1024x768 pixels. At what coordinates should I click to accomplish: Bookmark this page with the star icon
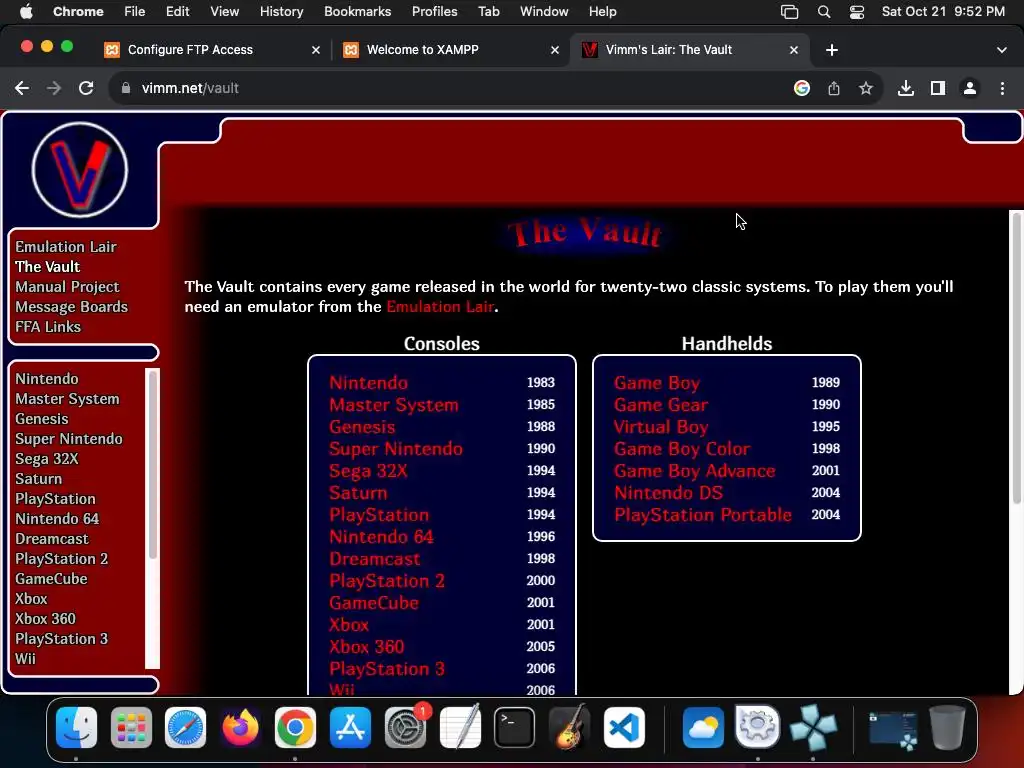pyautogui.click(x=866, y=88)
